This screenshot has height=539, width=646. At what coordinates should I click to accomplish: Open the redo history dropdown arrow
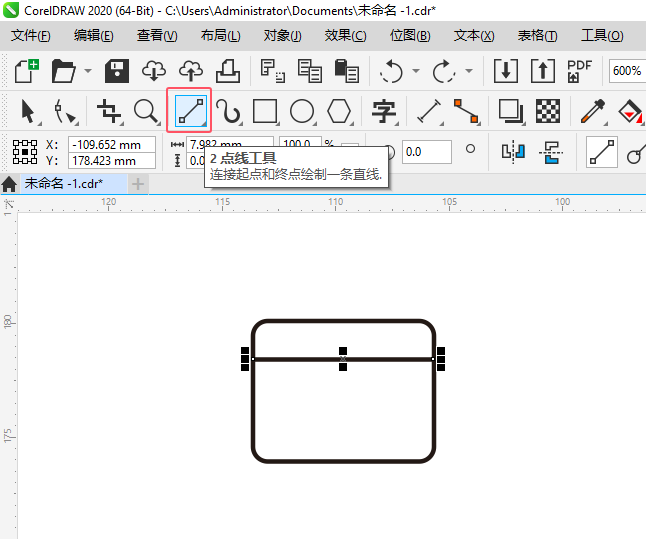pyautogui.click(x=469, y=71)
